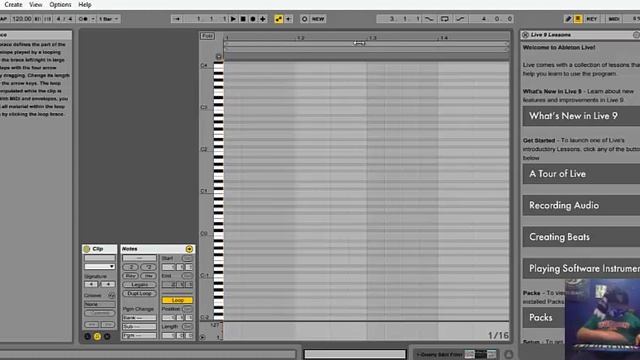Open the View menu

[36, 4]
